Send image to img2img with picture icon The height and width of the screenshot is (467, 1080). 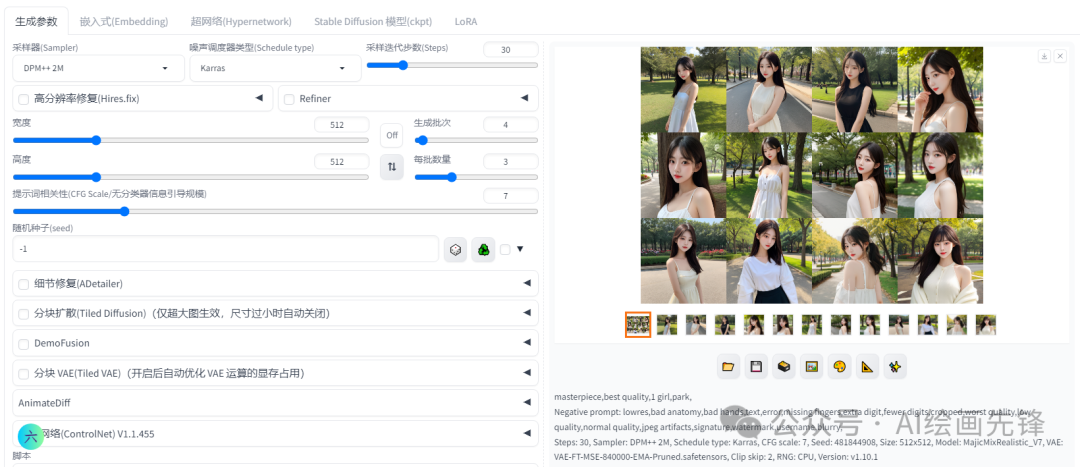pos(811,367)
